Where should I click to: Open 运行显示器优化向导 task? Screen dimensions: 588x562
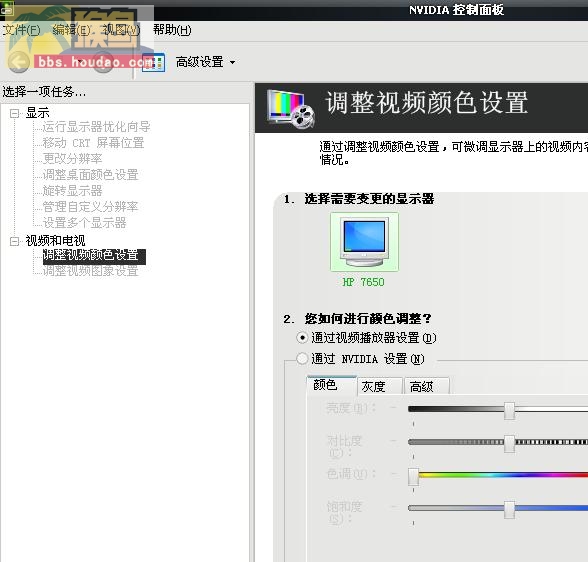pyautogui.click(x=96, y=127)
